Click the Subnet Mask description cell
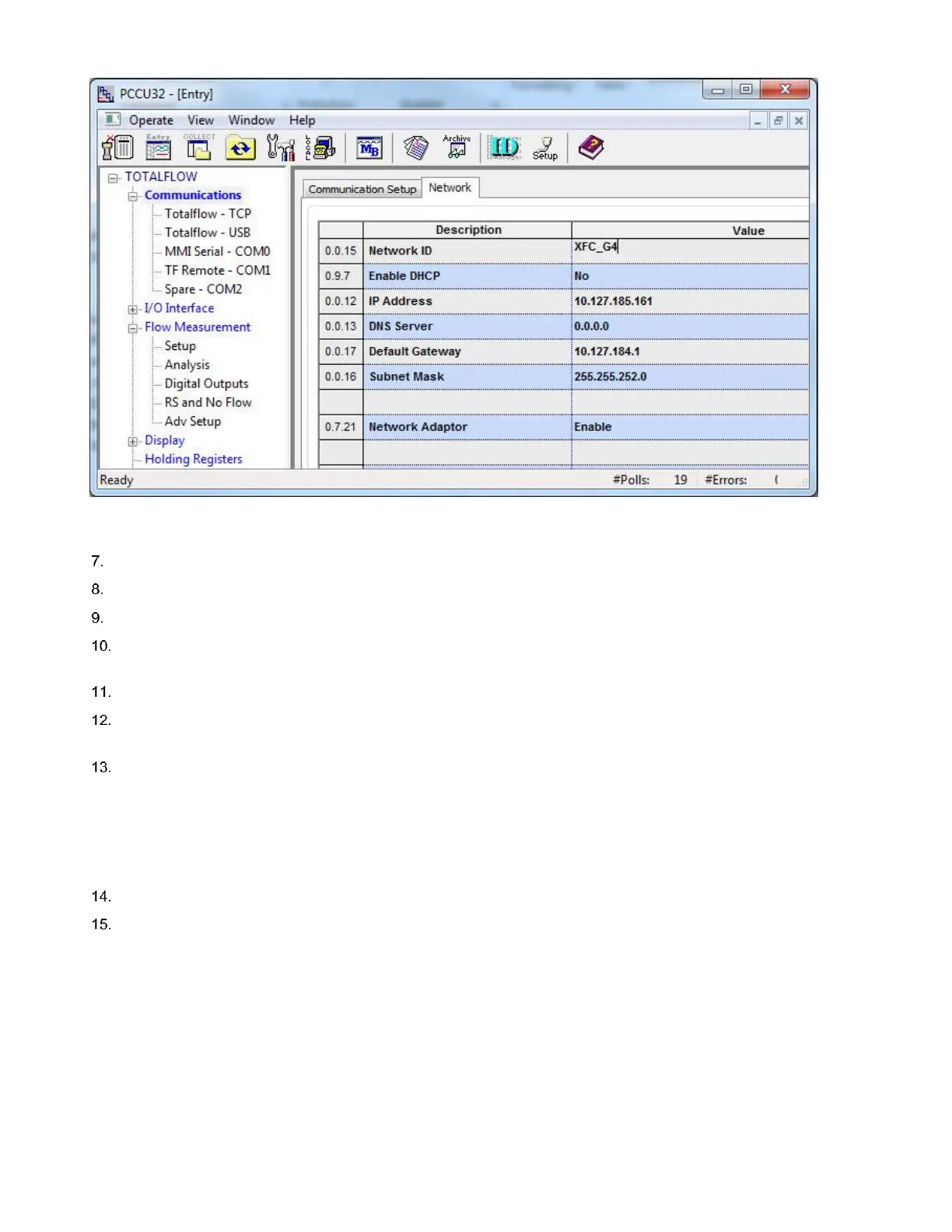The width and height of the screenshot is (952, 1232). tap(467, 376)
